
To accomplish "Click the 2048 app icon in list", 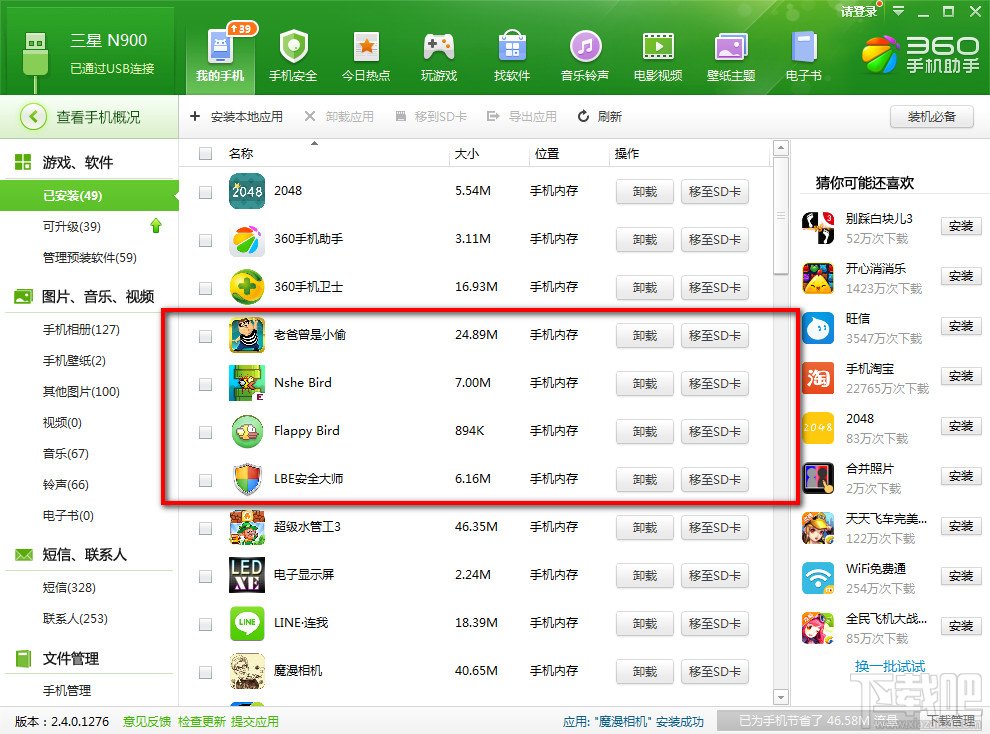I will (247, 191).
